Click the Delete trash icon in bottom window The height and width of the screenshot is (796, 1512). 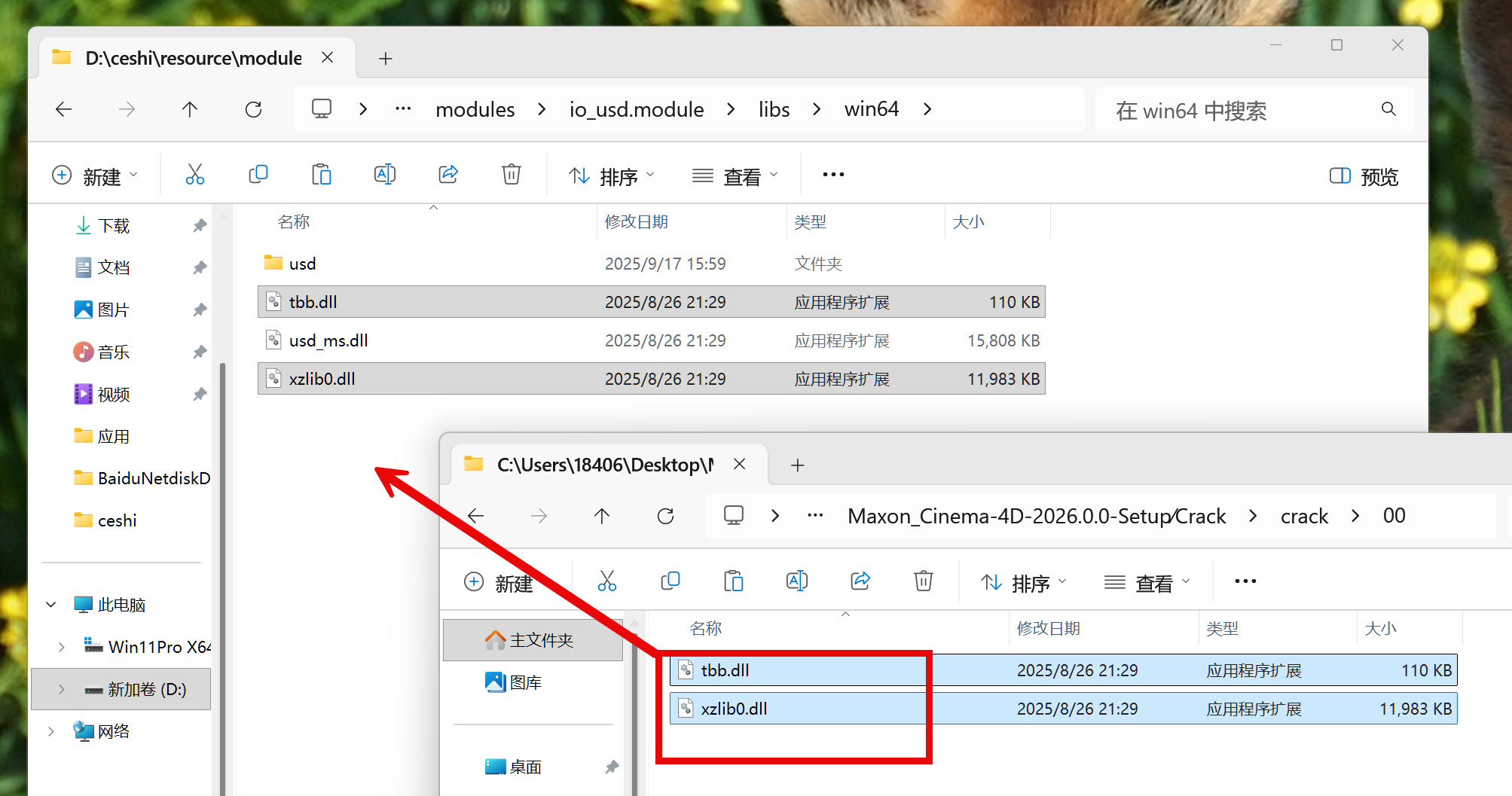(x=924, y=581)
